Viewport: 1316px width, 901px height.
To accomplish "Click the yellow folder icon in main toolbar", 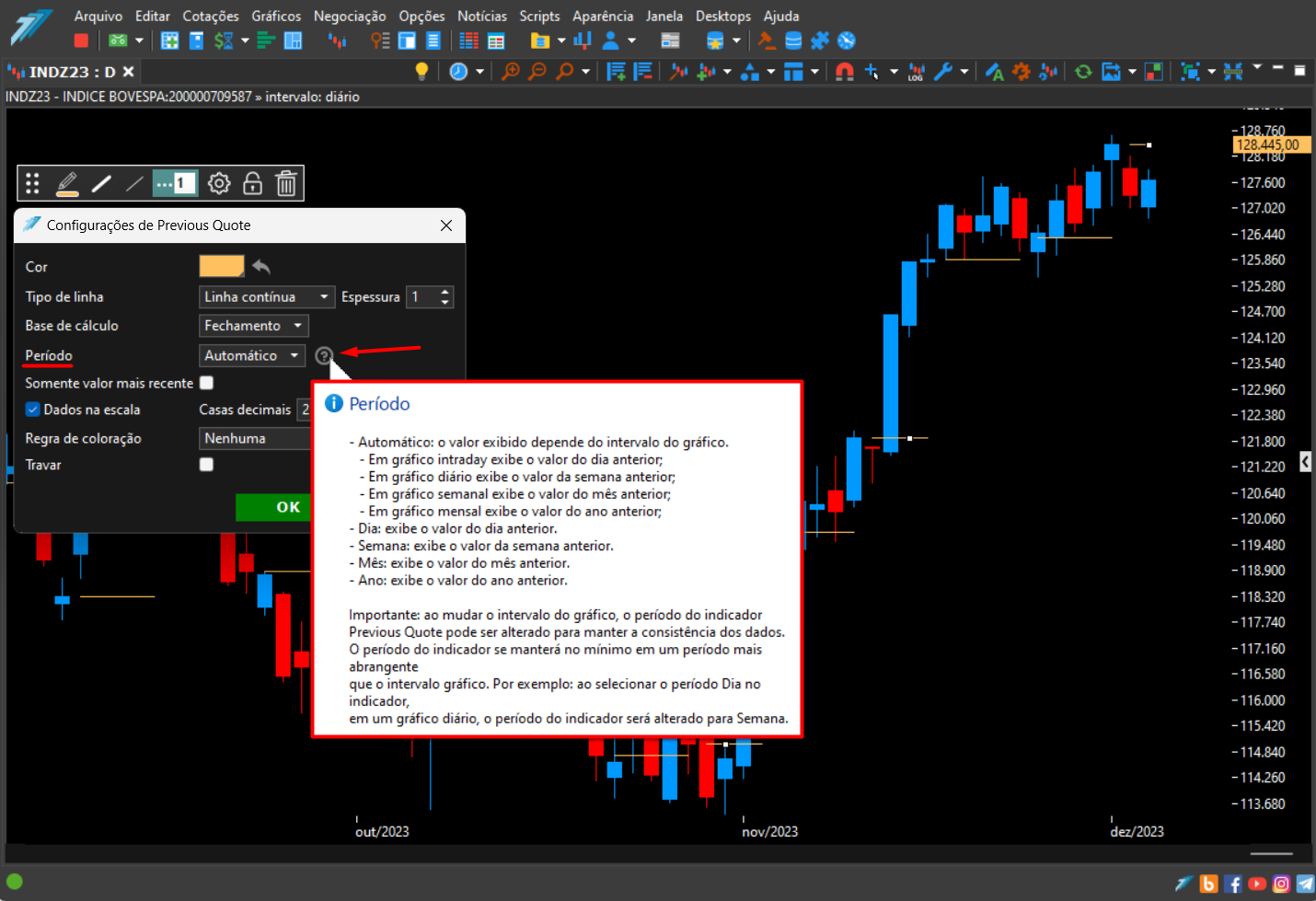I will click(x=540, y=40).
